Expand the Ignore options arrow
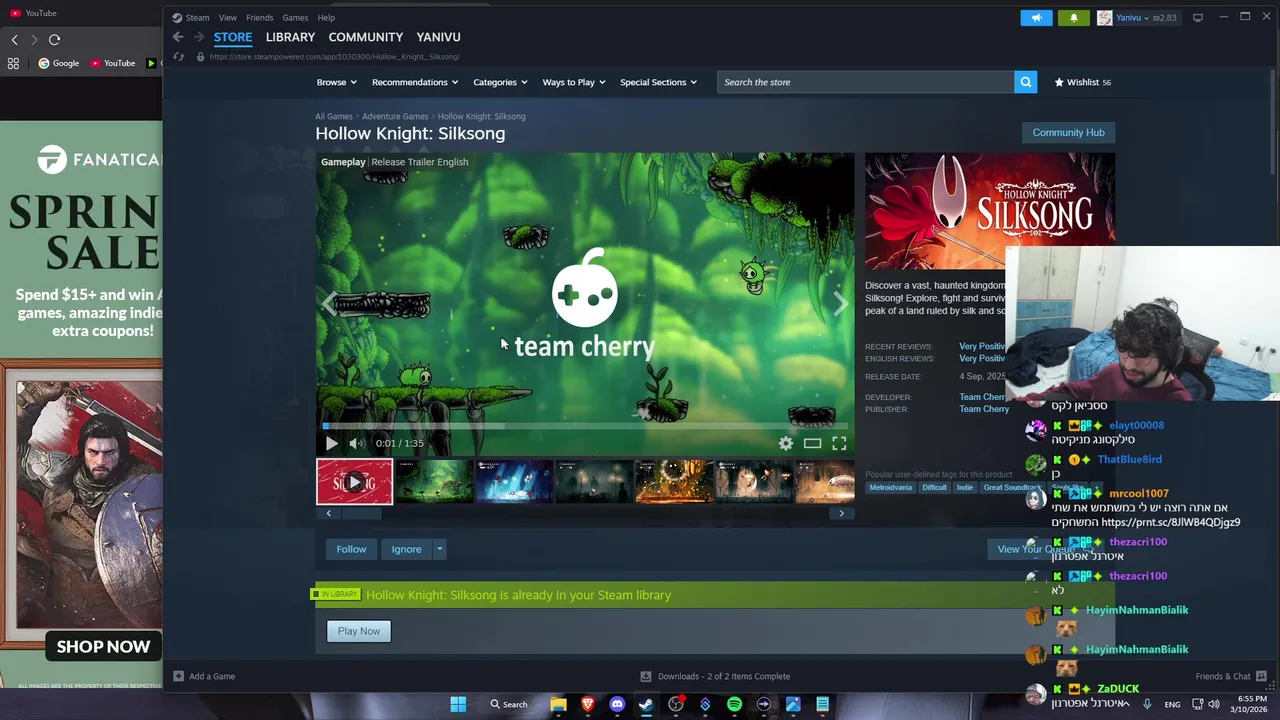 click(439, 549)
